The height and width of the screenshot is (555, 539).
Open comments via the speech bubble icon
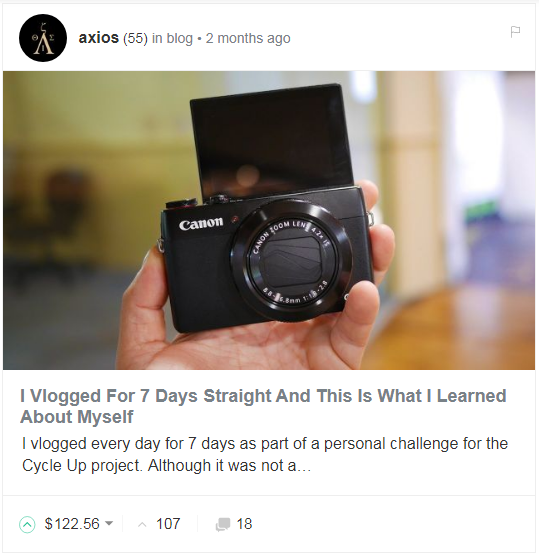click(223, 524)
